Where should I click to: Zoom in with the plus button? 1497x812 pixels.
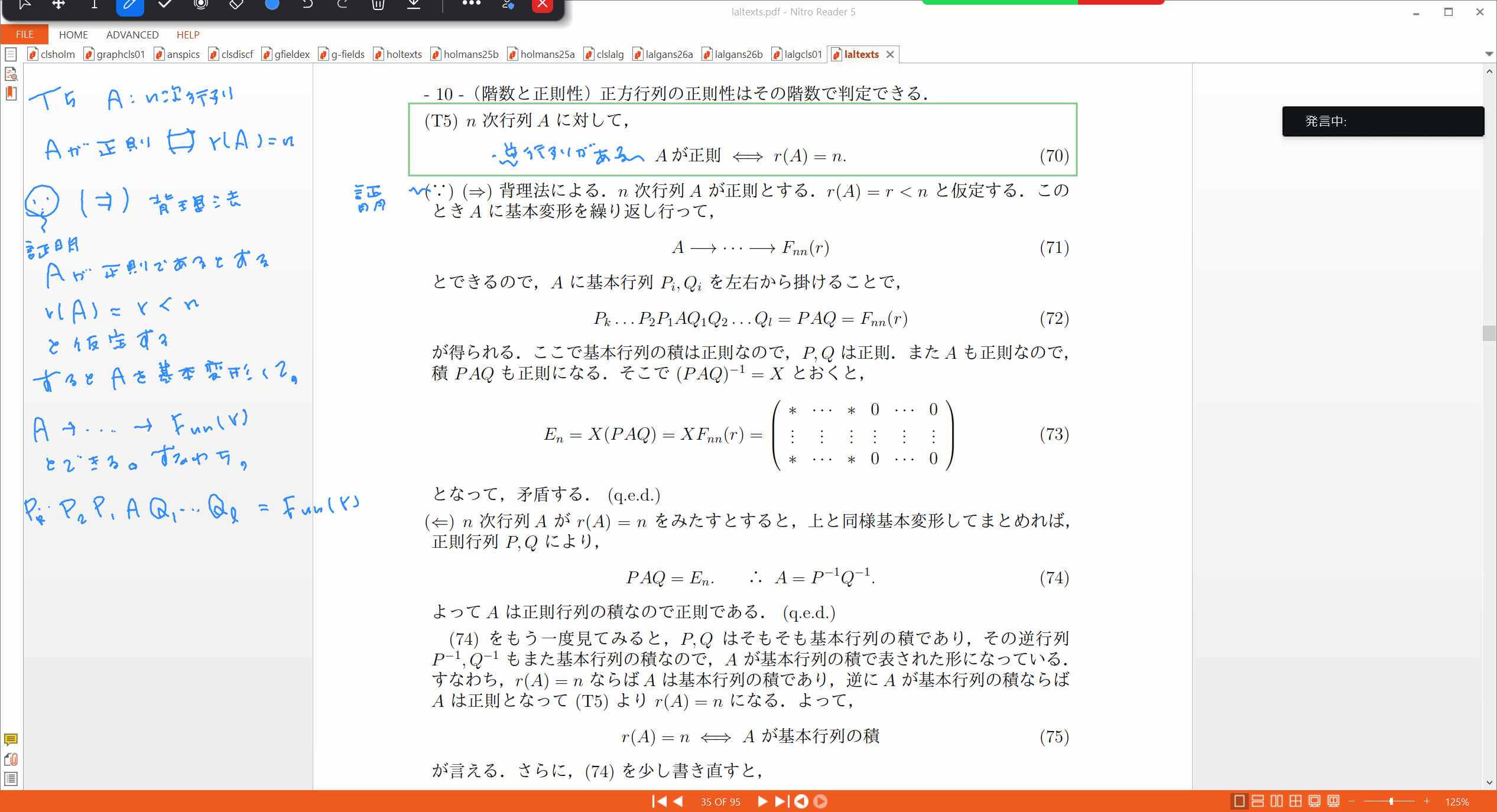click(1427, 801)
